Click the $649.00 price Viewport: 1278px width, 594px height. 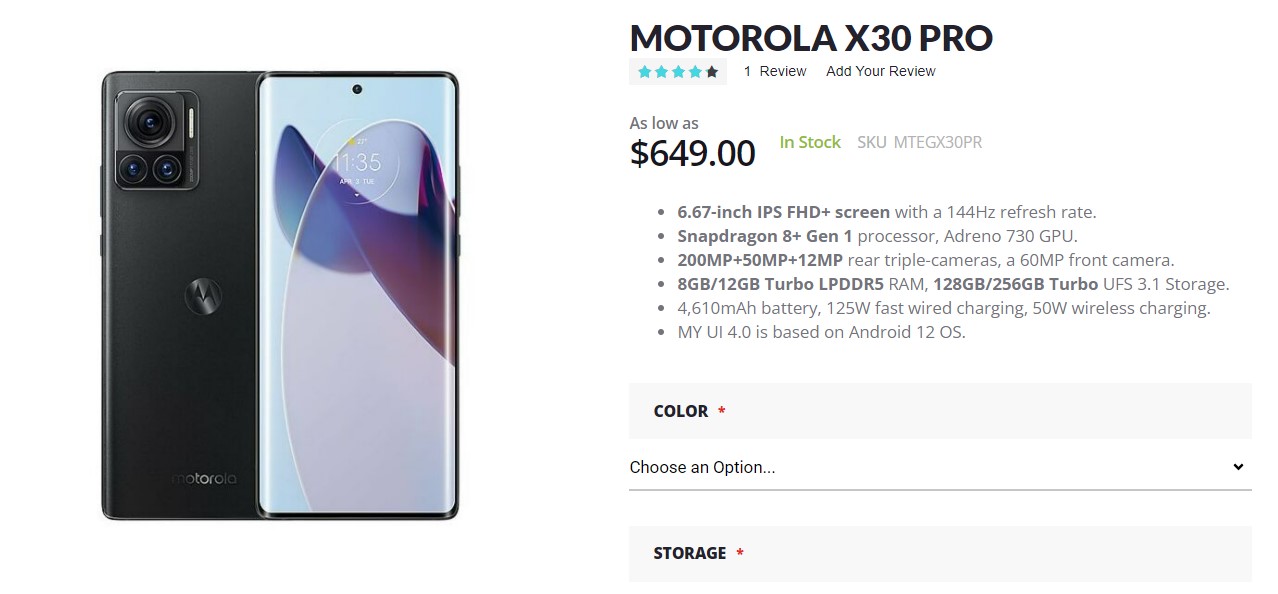click(x=692, y=153)
